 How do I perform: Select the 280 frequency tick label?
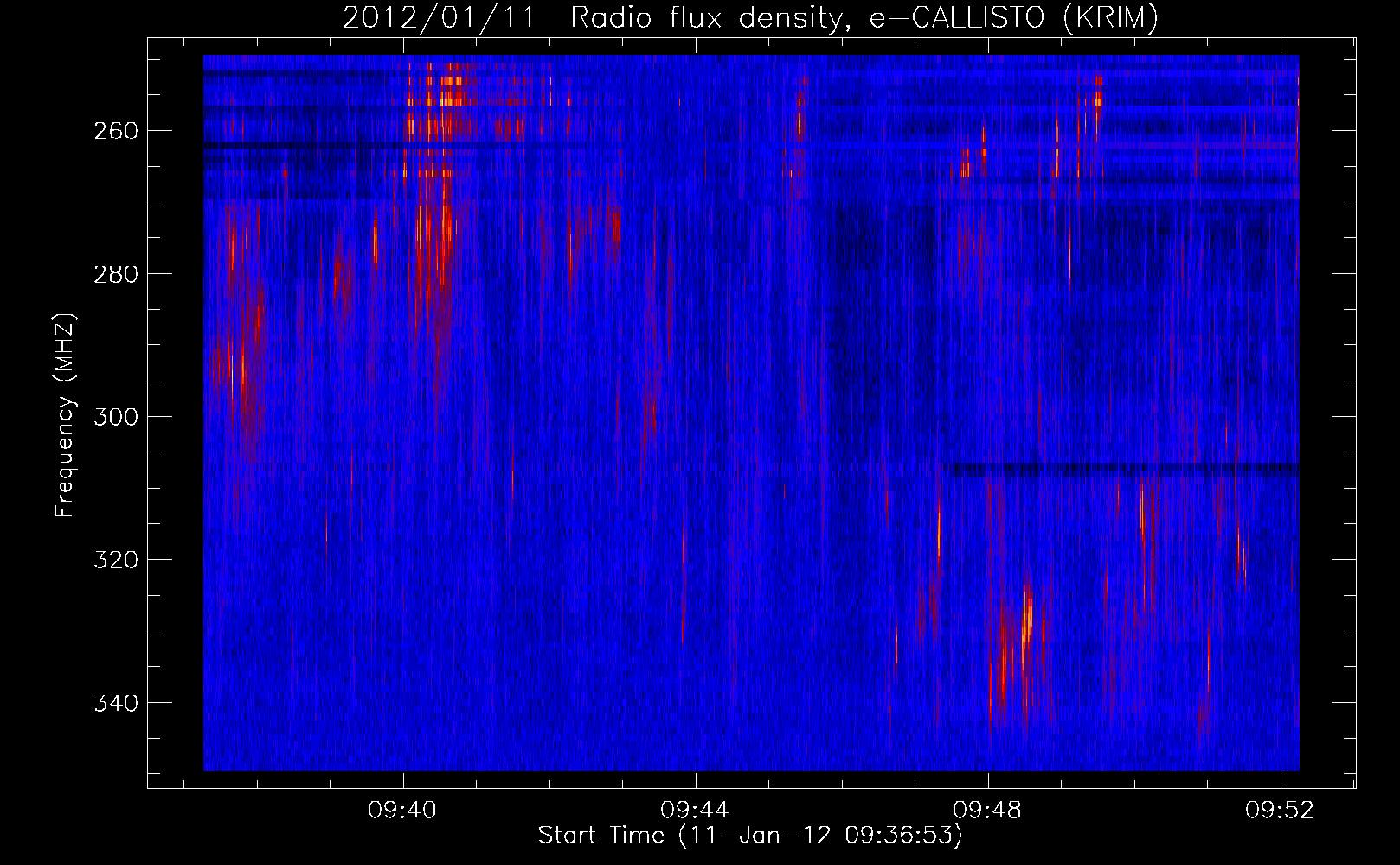(116, 274)
